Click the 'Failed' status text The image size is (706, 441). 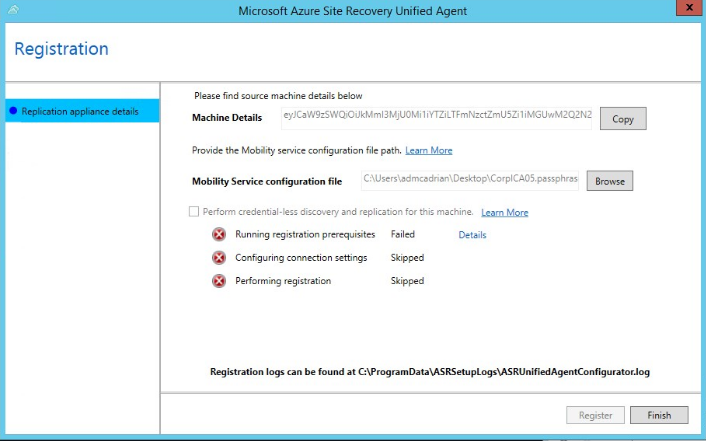tap(403, 234)
